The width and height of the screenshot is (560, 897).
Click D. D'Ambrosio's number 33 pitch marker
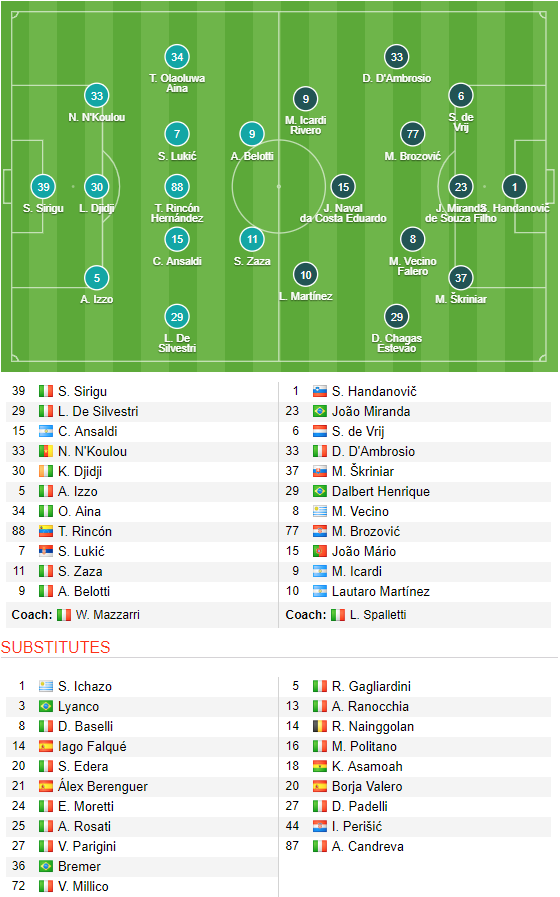tap(397, 57)
